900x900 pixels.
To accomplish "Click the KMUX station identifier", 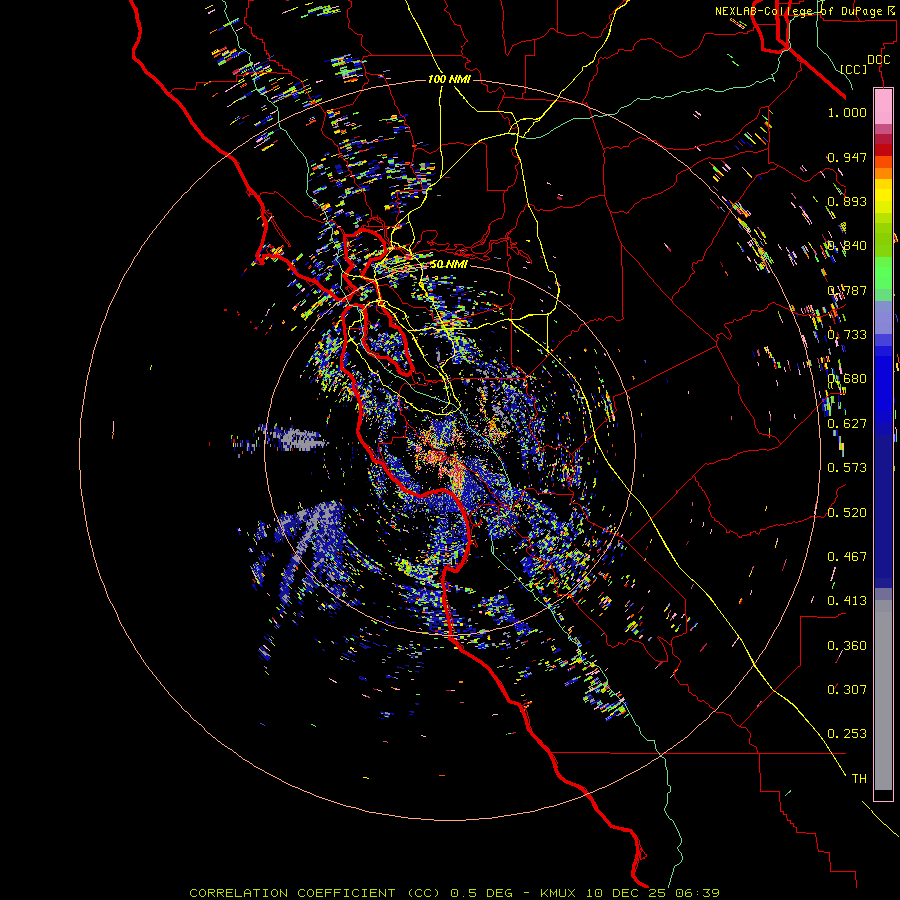I will tap(559, 893).
